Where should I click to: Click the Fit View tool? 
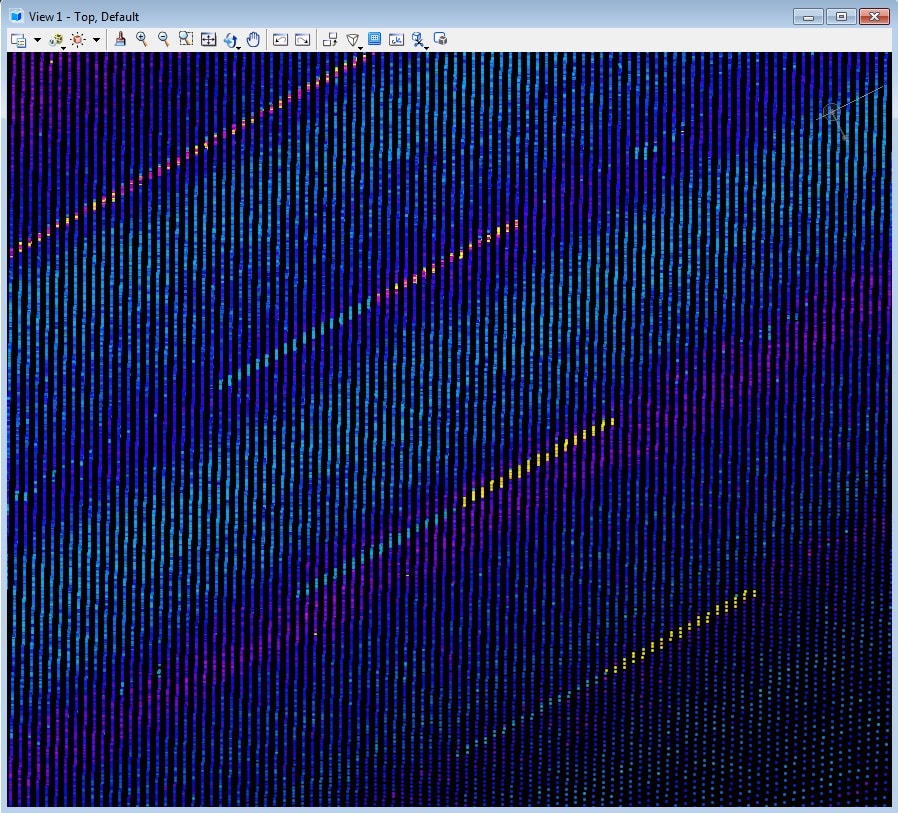pyautogui.click(x=209, y=39)
